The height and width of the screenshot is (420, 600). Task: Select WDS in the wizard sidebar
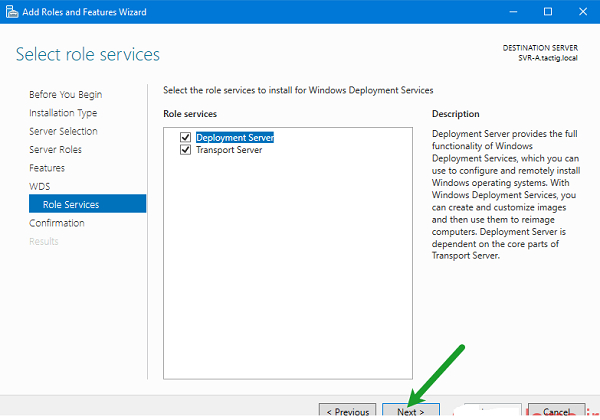(x=39, y=186)
